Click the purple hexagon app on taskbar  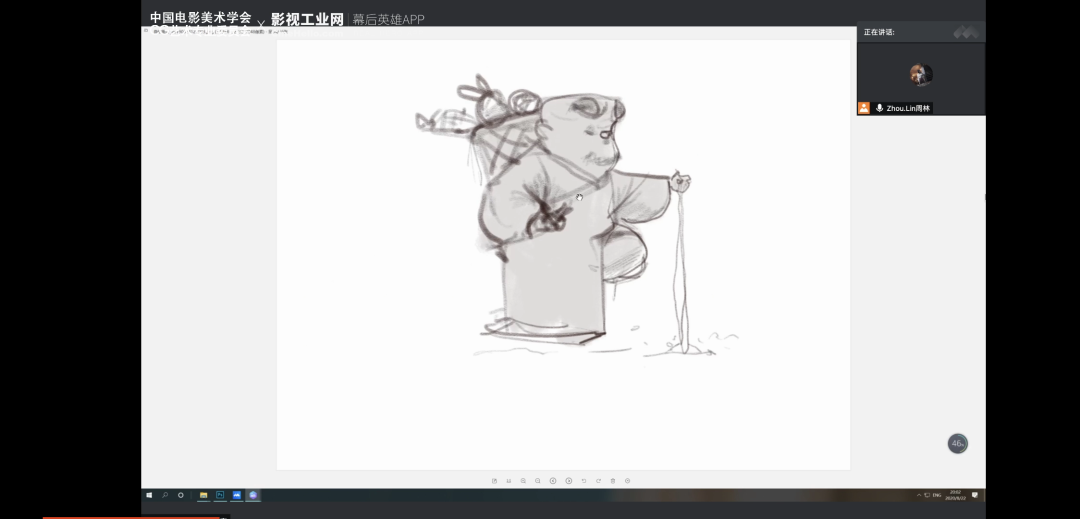253,495
